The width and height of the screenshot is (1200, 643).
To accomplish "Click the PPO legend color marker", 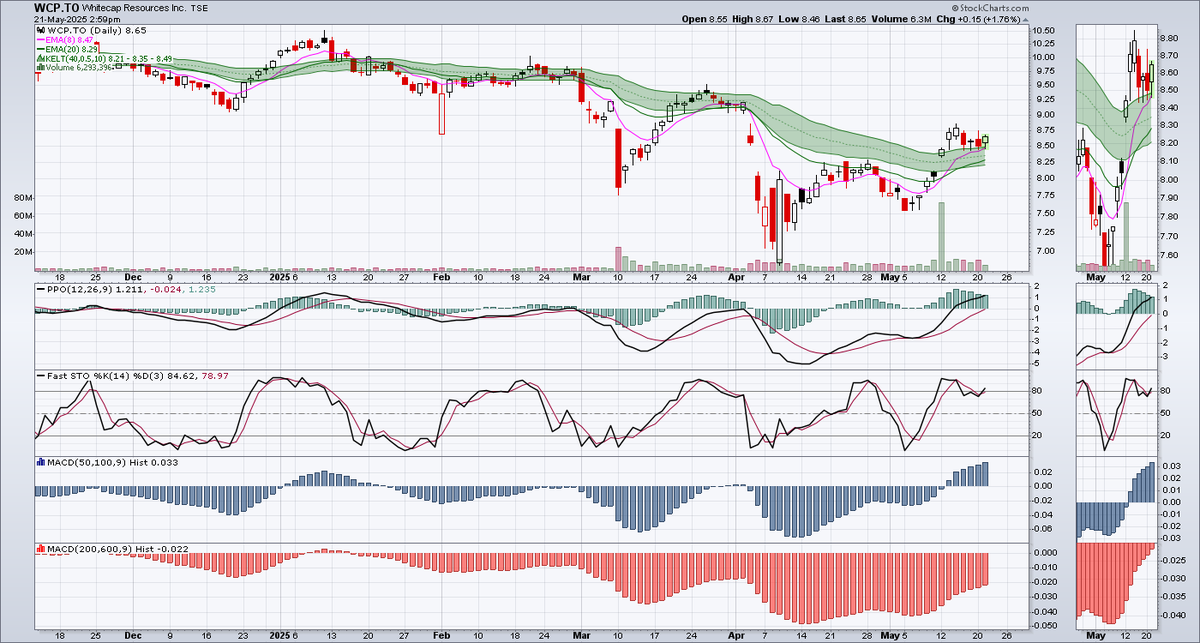I will [39, 289].
